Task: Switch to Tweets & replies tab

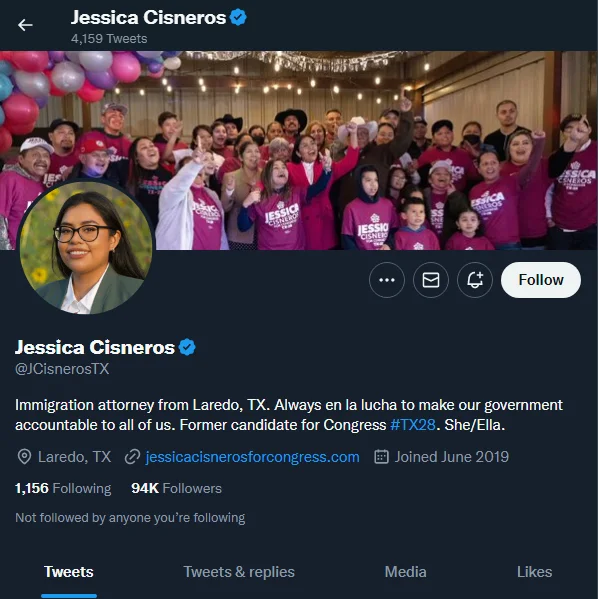Action: [239, 572]
